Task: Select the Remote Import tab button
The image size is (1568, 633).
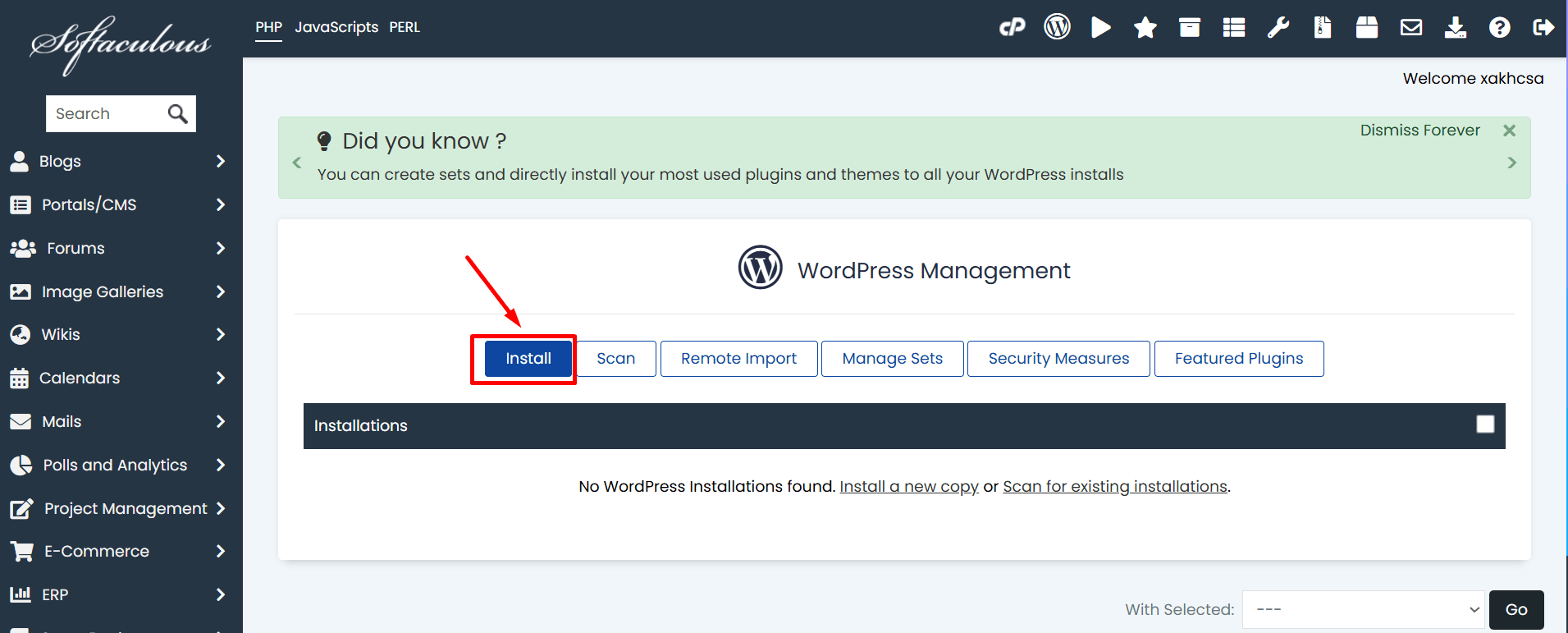Action: point(738,359)
